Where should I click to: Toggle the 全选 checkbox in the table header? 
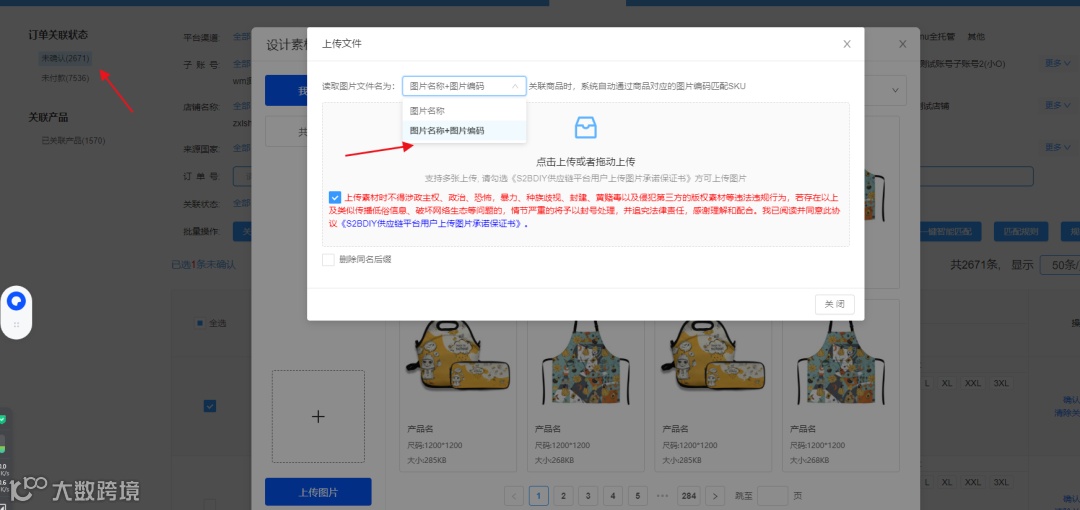coord(199,323)
